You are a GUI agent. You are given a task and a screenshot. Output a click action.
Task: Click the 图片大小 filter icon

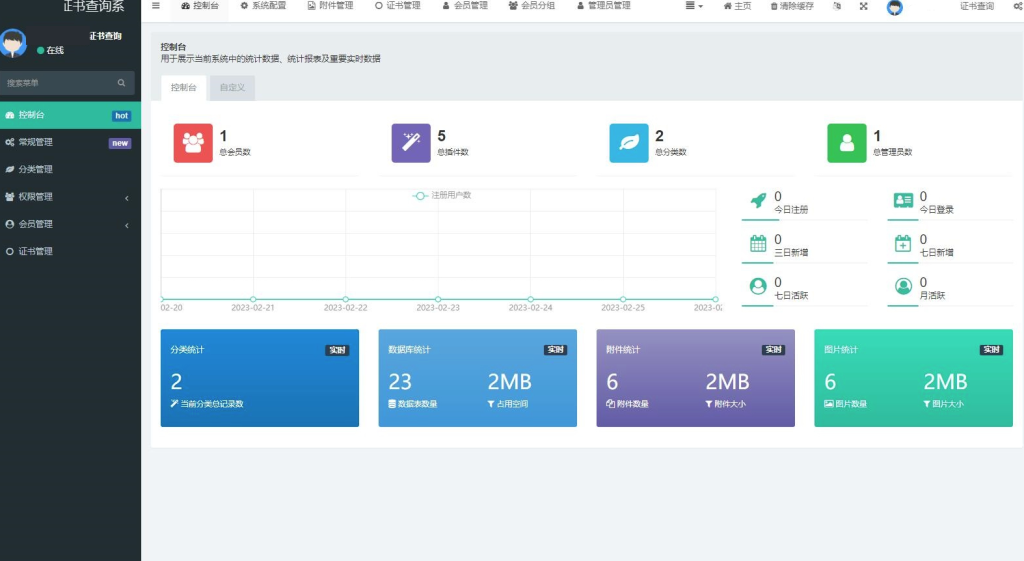(927, 404)
